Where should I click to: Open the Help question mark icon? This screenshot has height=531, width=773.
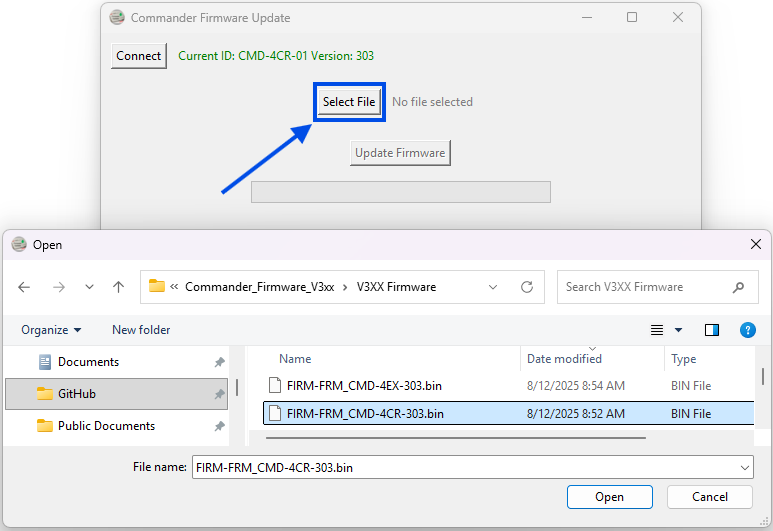[747, 330]
